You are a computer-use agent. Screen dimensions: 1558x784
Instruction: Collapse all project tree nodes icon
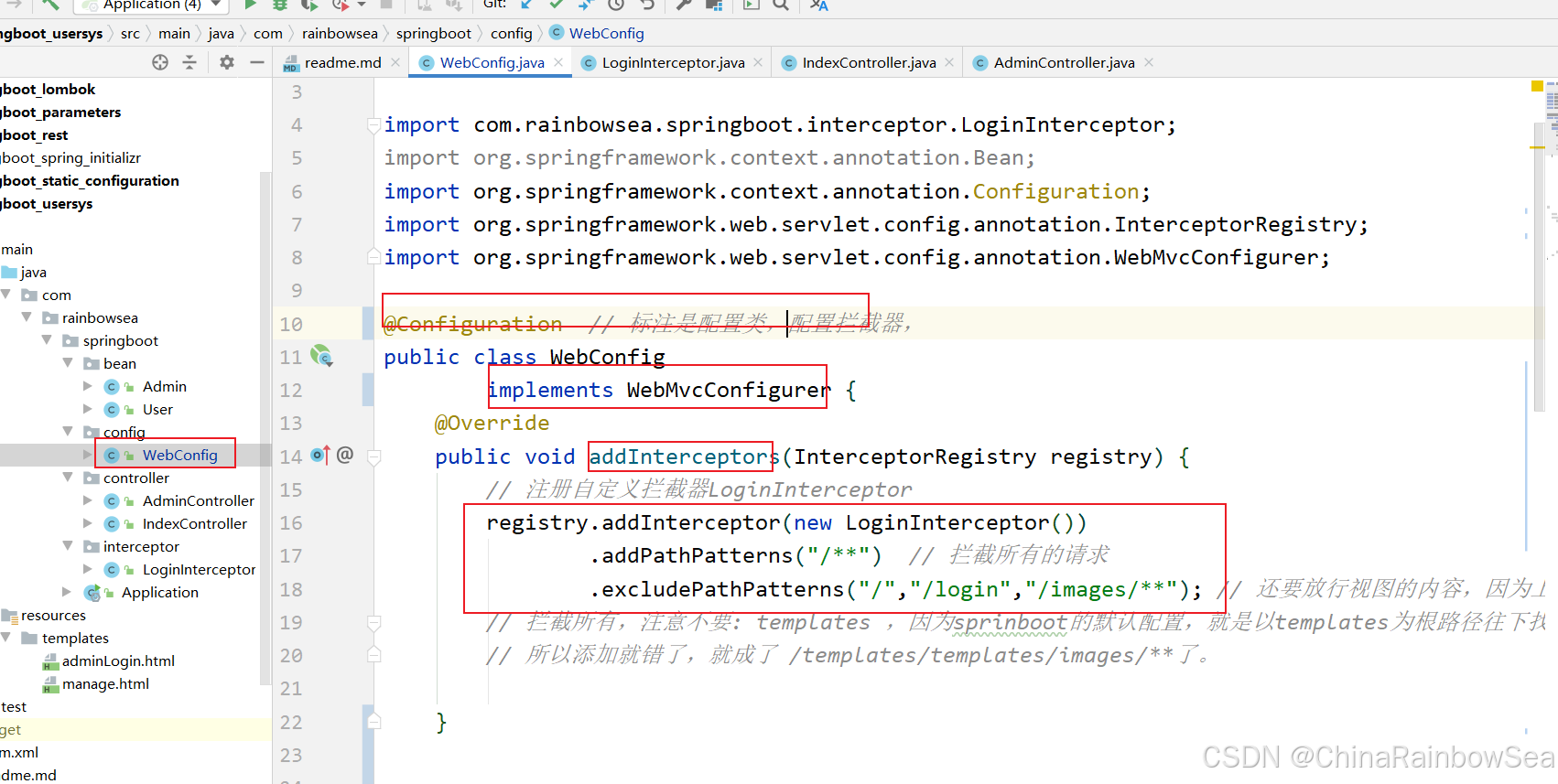click(189, 62)
